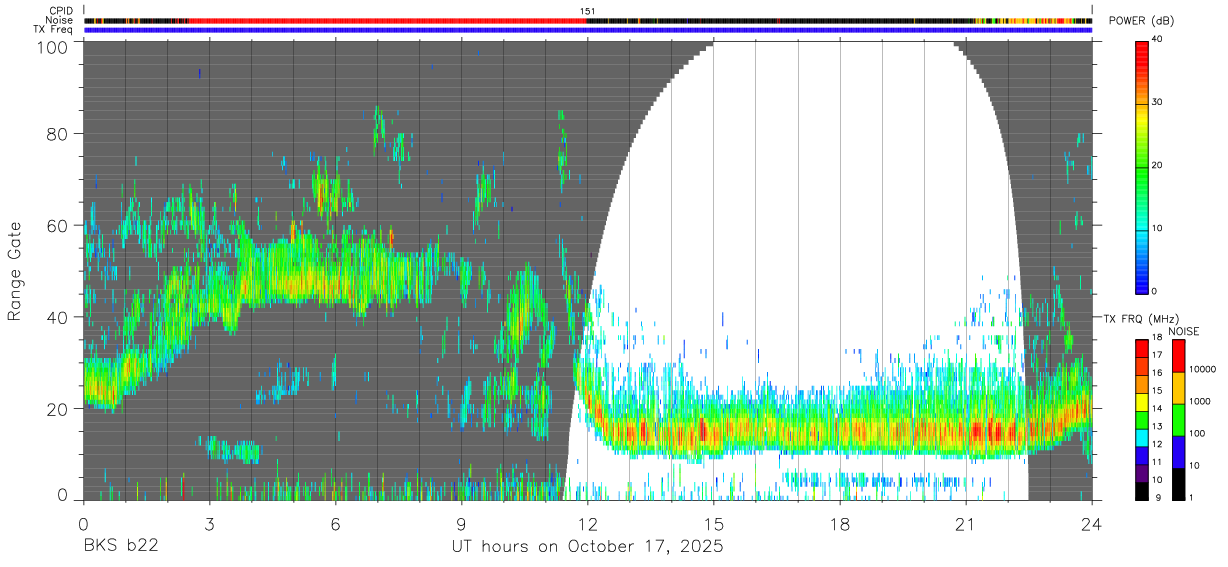
Task: Click the blue TX Freq strip above the plot
Action: pyautogui.click(x=587, y=30)
